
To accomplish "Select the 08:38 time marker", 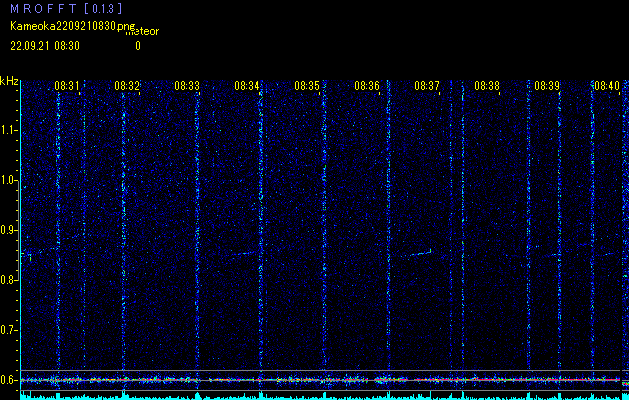I will tap(487, 86).
